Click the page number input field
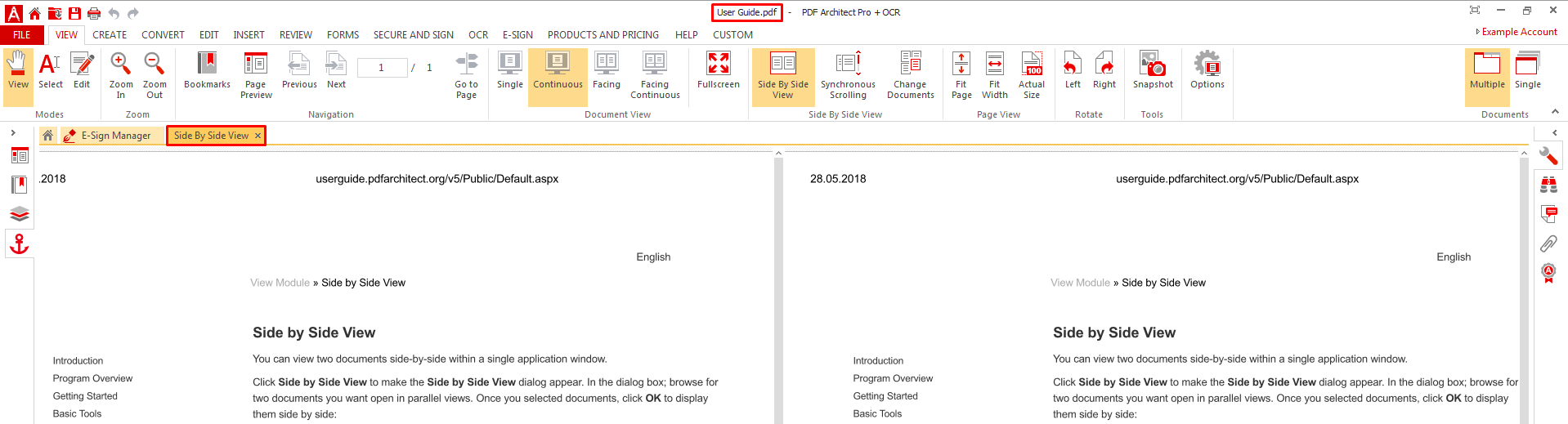The image size is (1568, 424). pos(382,68)
